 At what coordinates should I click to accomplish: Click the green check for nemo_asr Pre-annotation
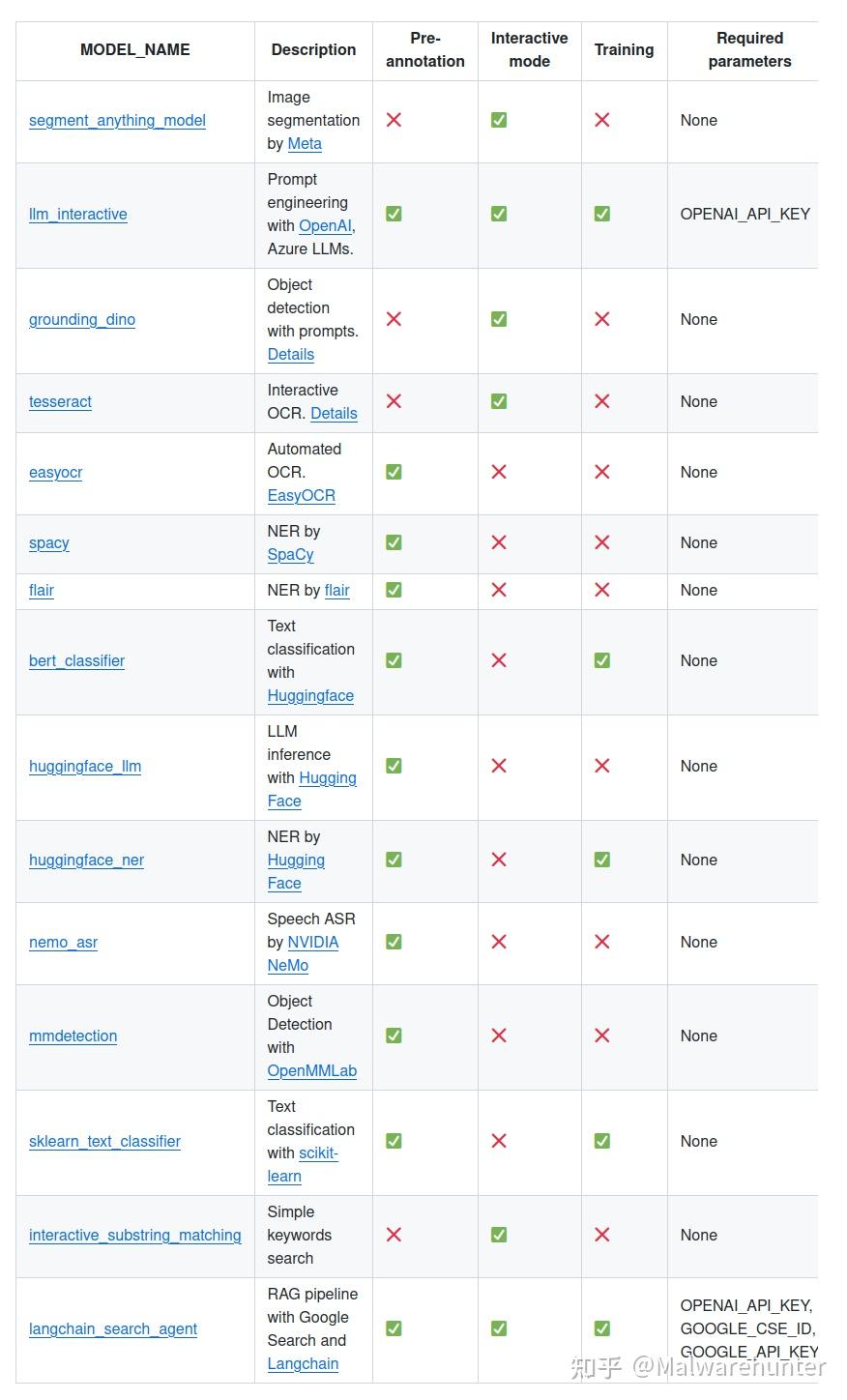394,942
